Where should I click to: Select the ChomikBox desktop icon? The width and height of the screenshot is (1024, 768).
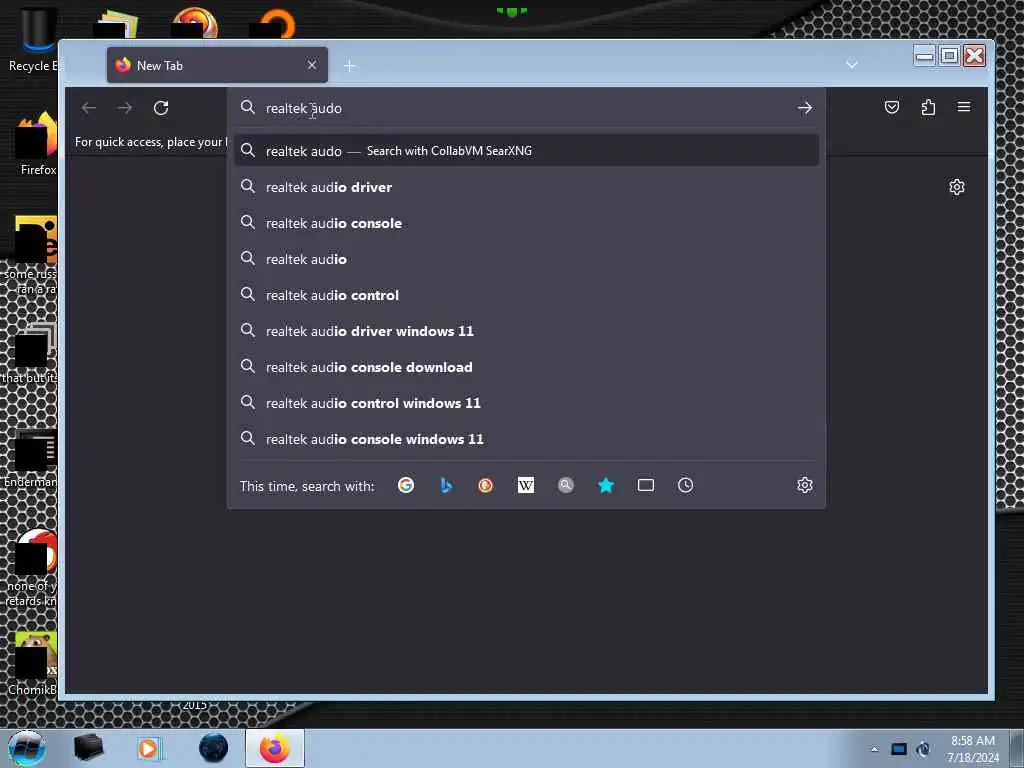(33, 663)
